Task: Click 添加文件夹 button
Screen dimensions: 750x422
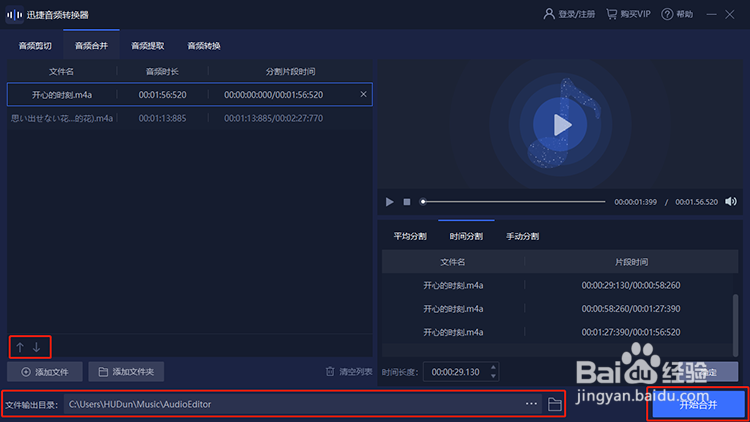Action: pyautogui.click(x=126, y=372)
